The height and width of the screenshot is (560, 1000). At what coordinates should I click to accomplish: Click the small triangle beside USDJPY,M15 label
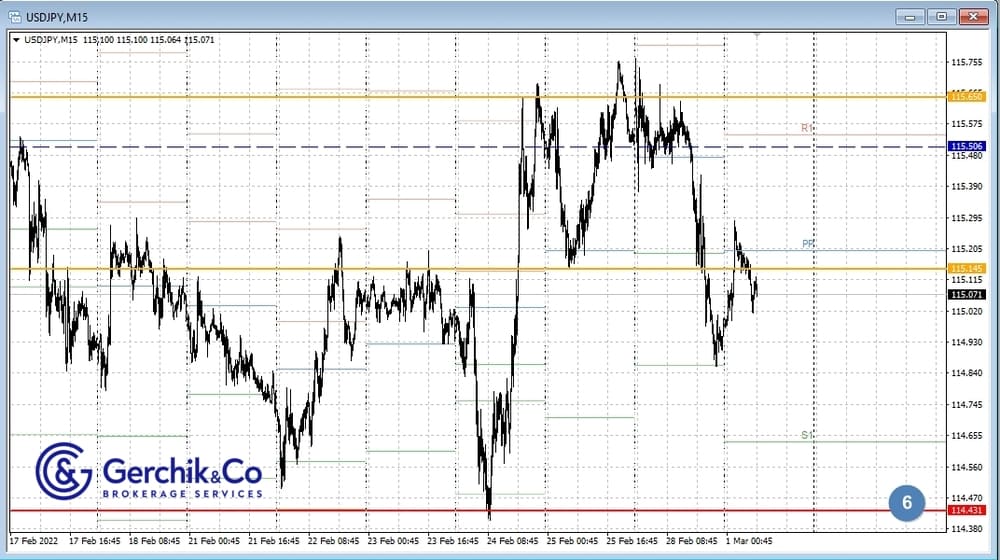tap(16, 40)
